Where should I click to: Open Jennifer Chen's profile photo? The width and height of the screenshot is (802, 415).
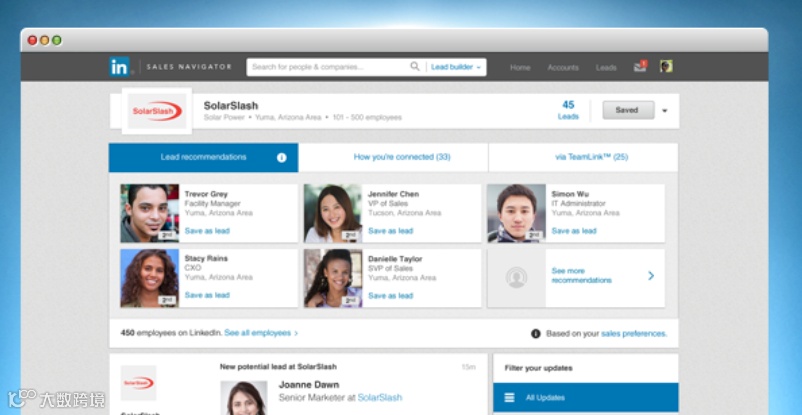[333, 213]
